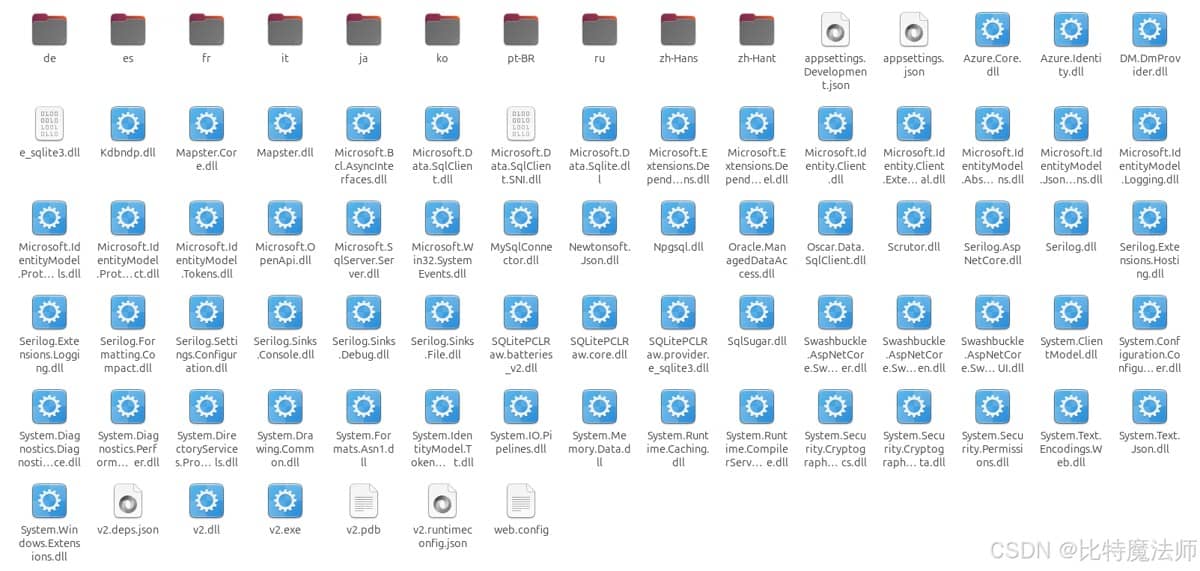This screenshot has height=571, width=1200.
Task: Select SQLitePCLRaw.core.dll icon
Action: pos(599,313)
